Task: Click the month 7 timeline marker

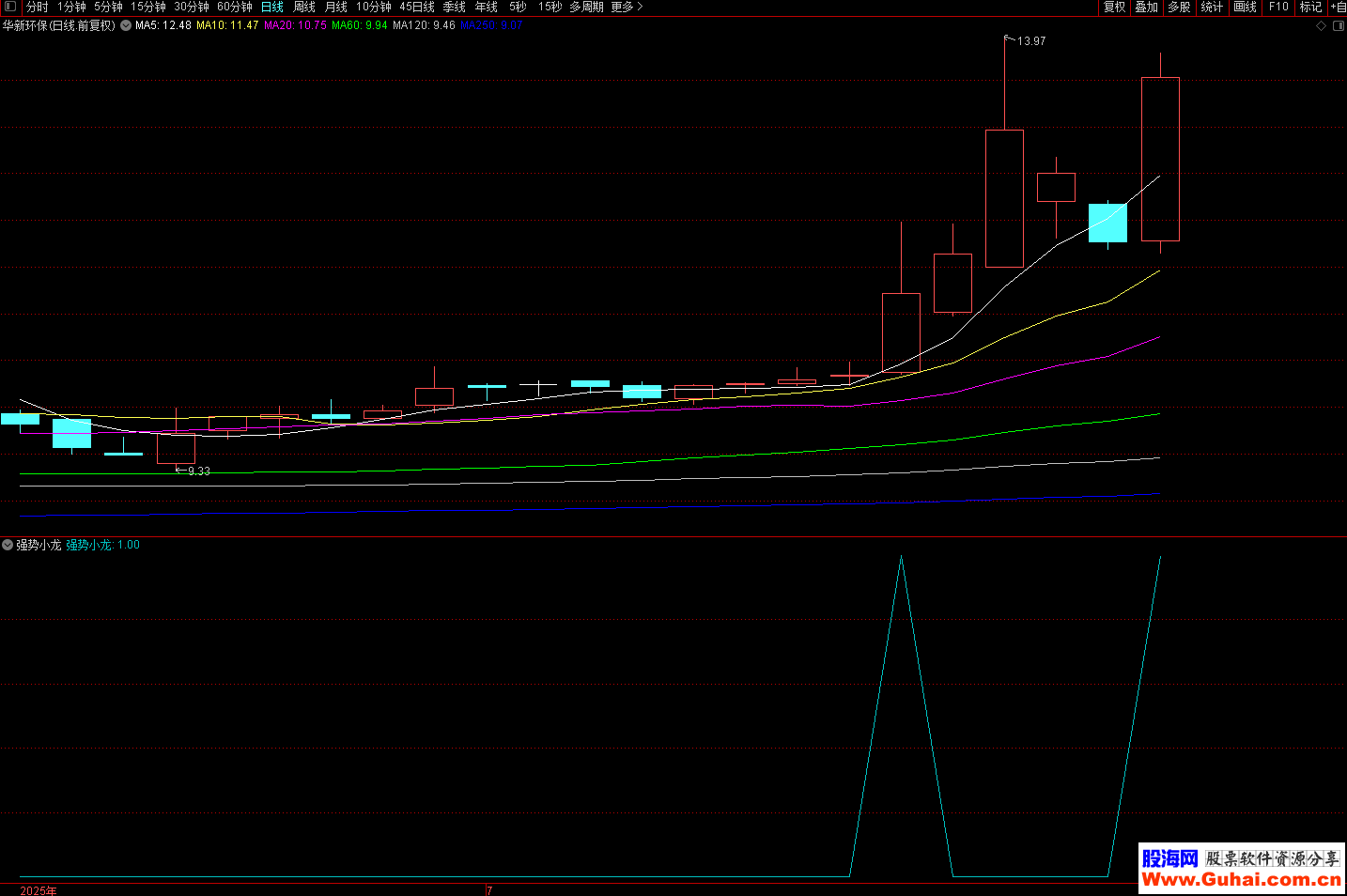Action: click(489, 890)
